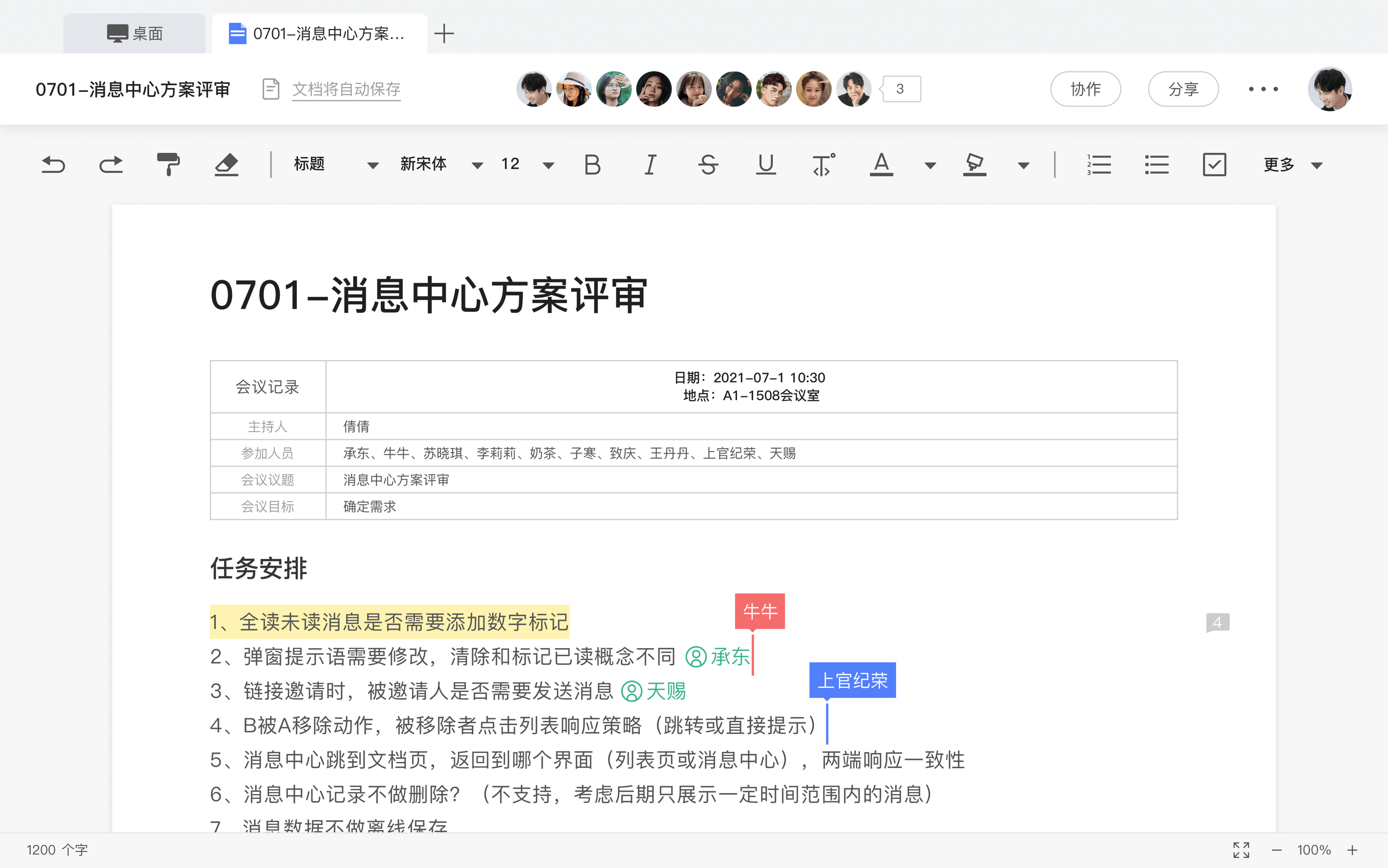
Task: Select the format painter tool
Action: click(x=168, y=165)
